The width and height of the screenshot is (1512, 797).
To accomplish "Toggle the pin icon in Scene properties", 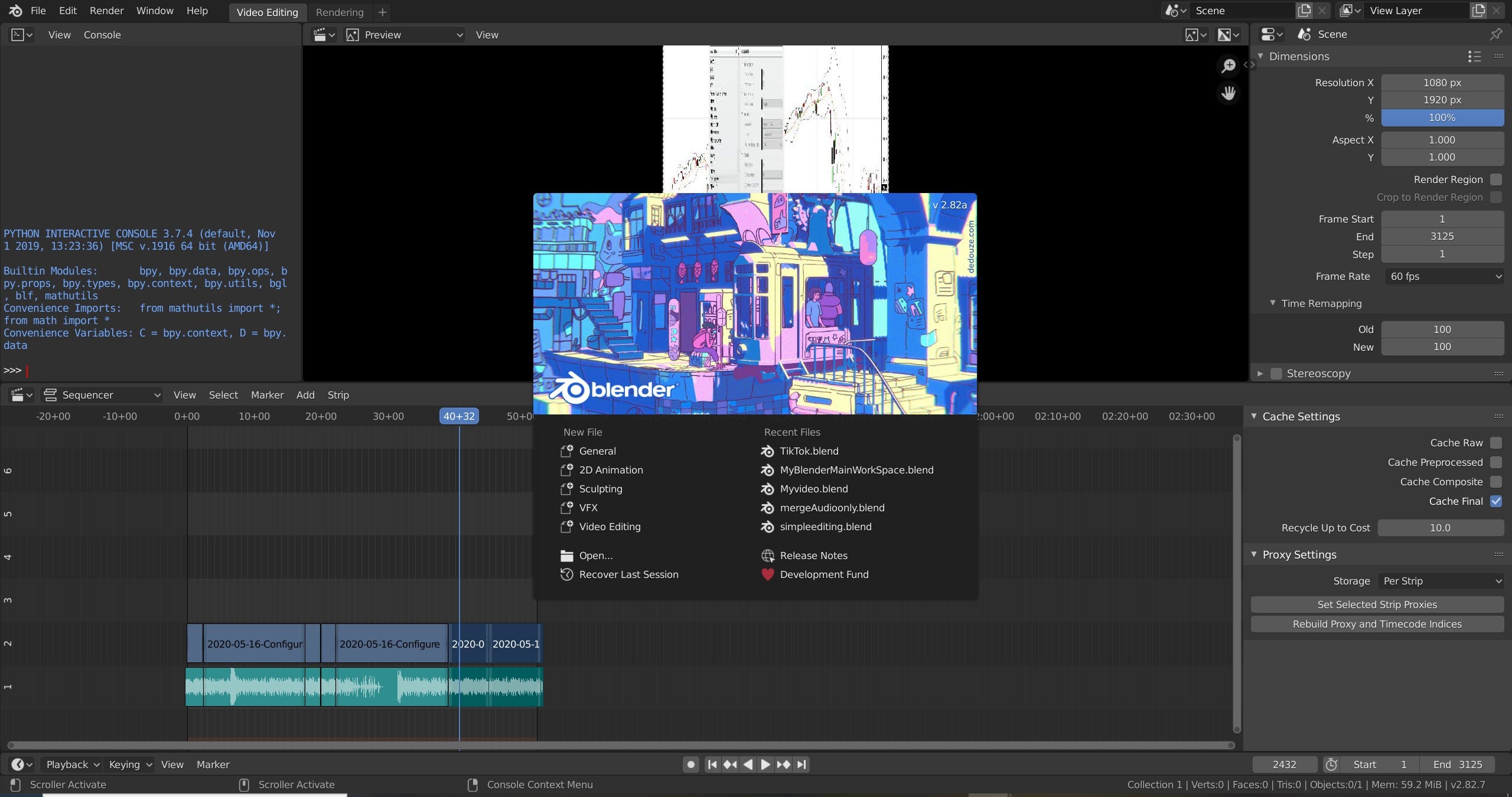I will click(1495, 34).
